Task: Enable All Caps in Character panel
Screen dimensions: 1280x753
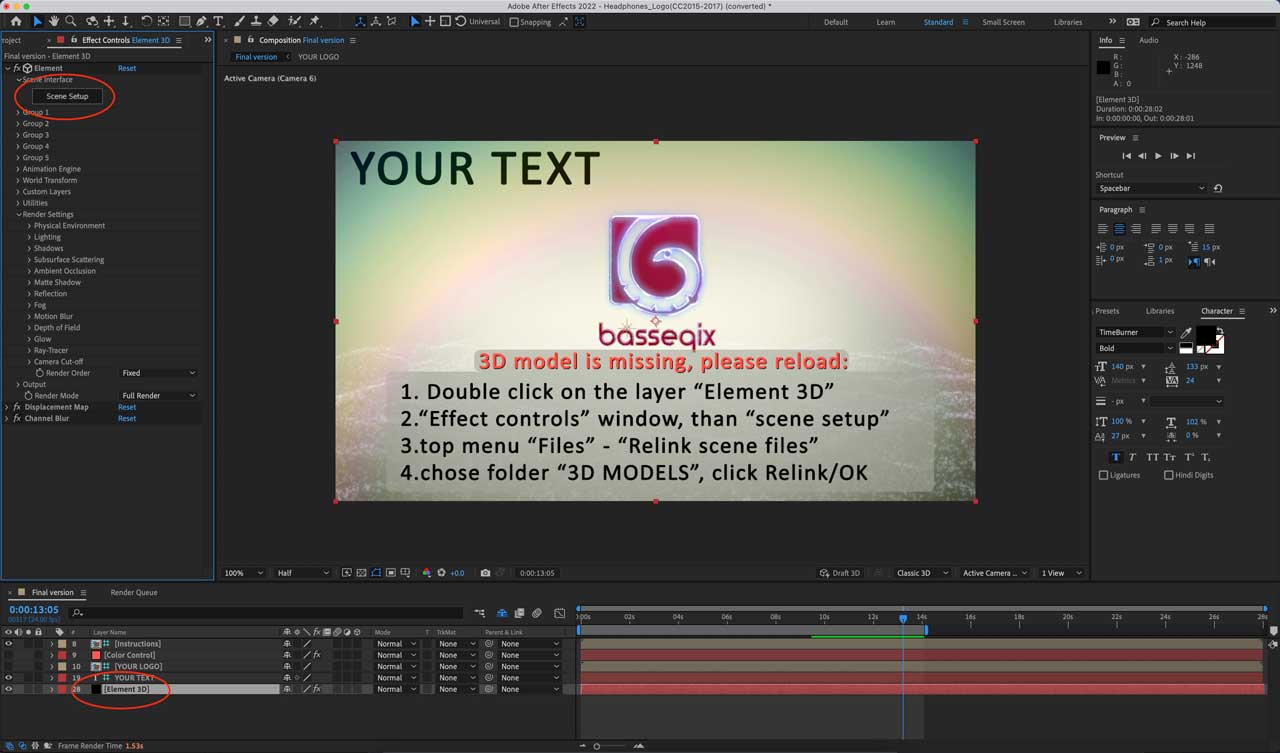Action: click(x=1152, y=457)
